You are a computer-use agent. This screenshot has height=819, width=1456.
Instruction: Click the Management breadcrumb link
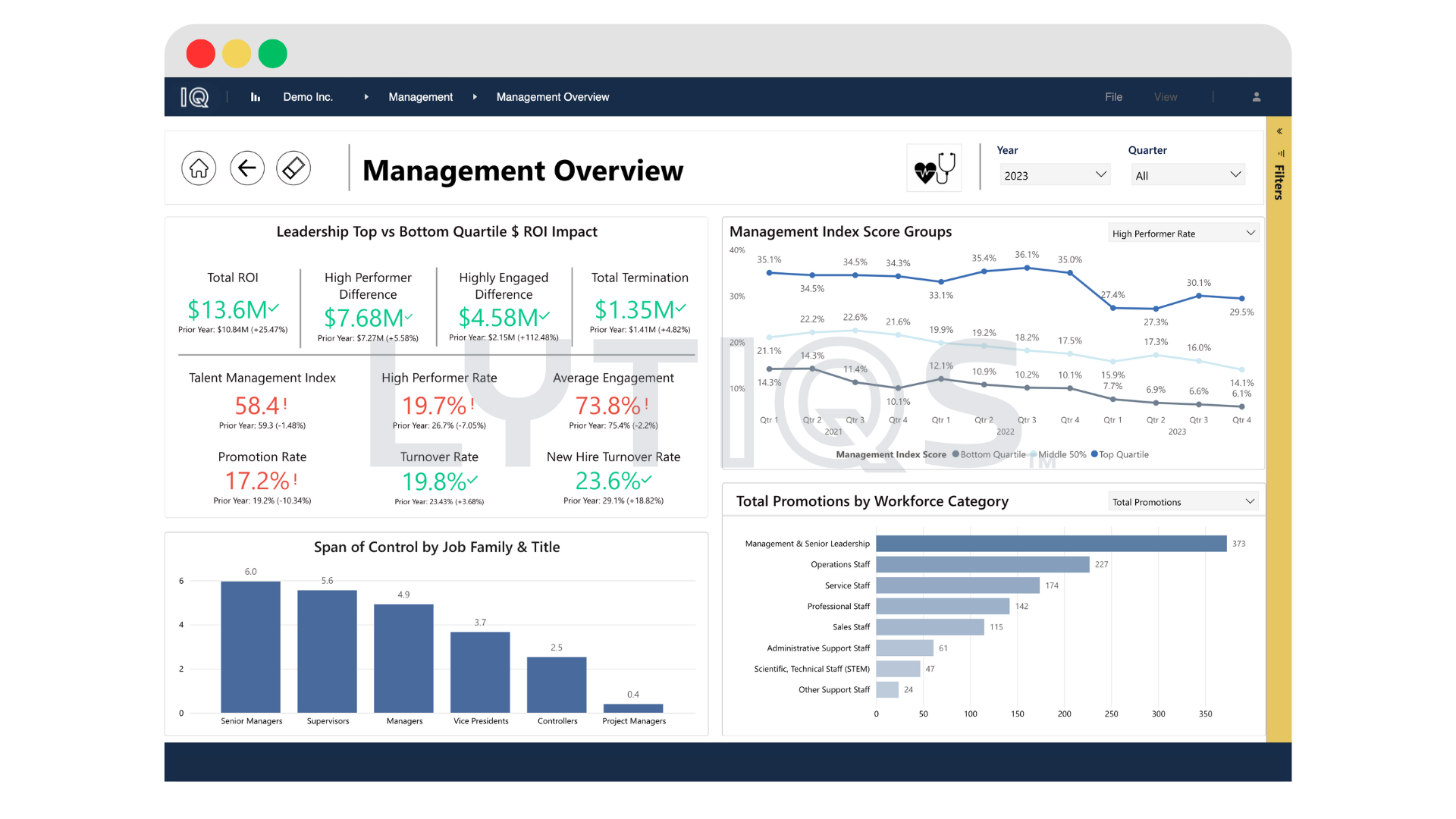[420, 97]
